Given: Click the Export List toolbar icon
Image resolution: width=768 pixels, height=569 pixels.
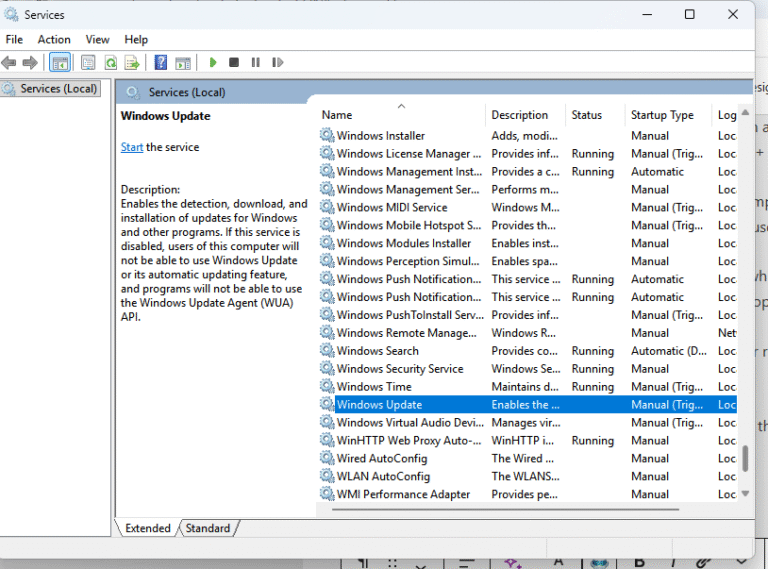Looking at the screenshot, I should [132, 62].
